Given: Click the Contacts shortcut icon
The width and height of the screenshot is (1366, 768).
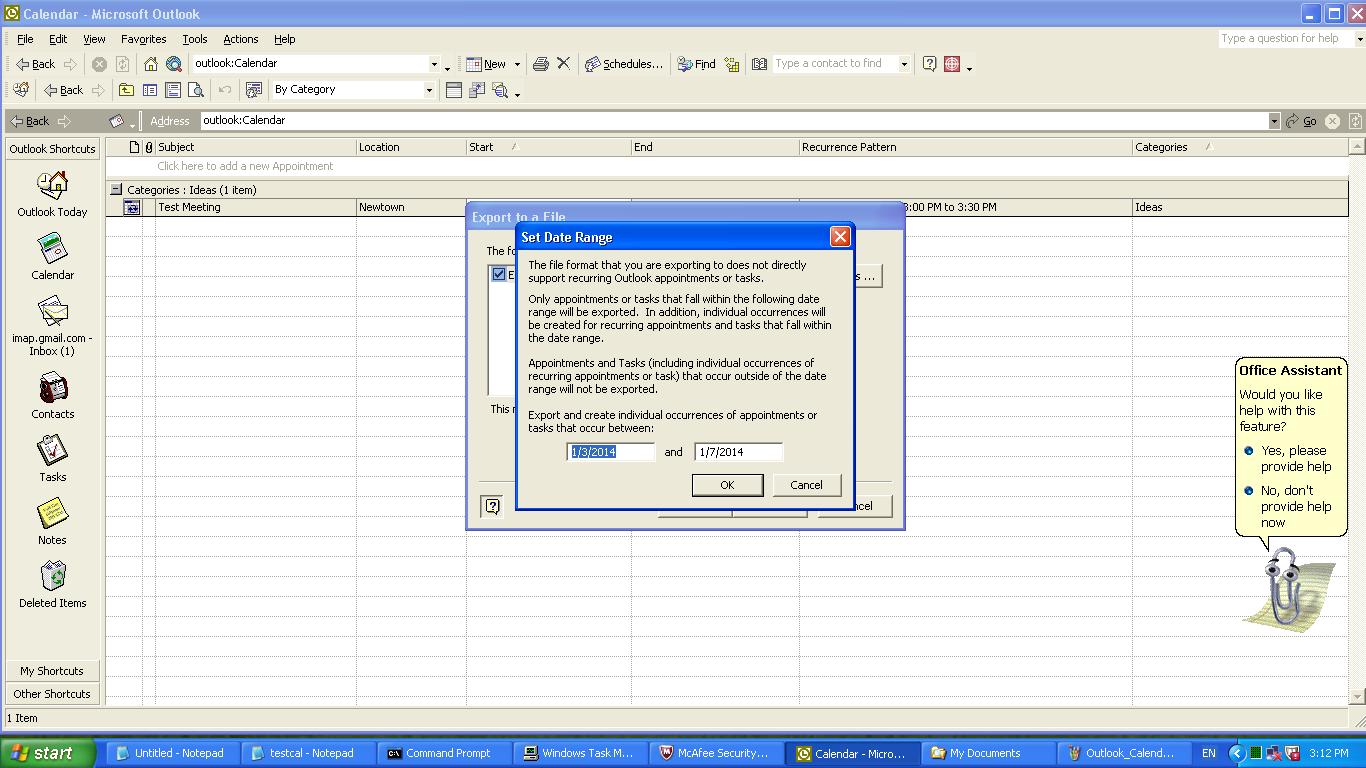Looking at the screenshot, I should (52, 388).
